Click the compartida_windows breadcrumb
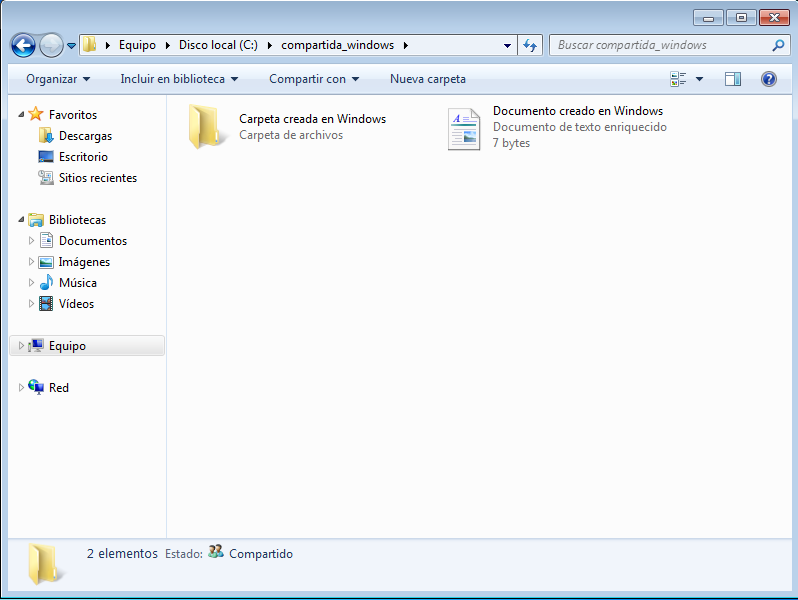Image resolution: width=798 pixels, height=600 pixels. click(x=337, y=45)
